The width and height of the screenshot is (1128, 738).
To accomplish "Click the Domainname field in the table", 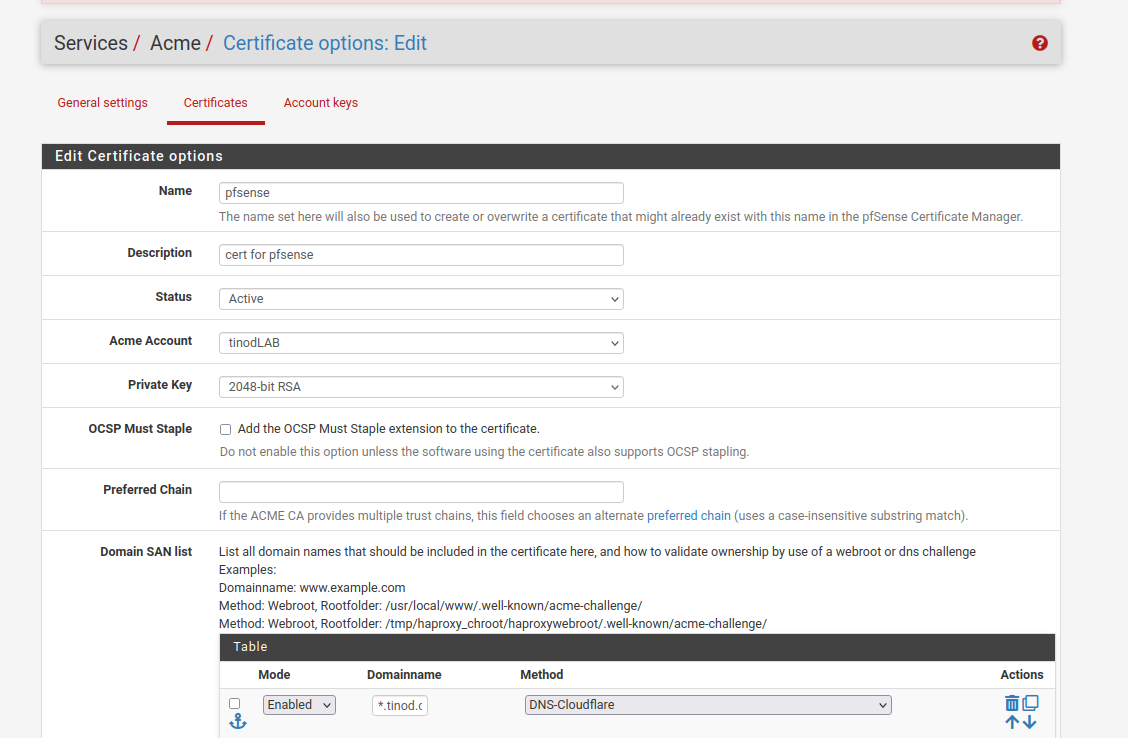I will [x=399, y=706].
